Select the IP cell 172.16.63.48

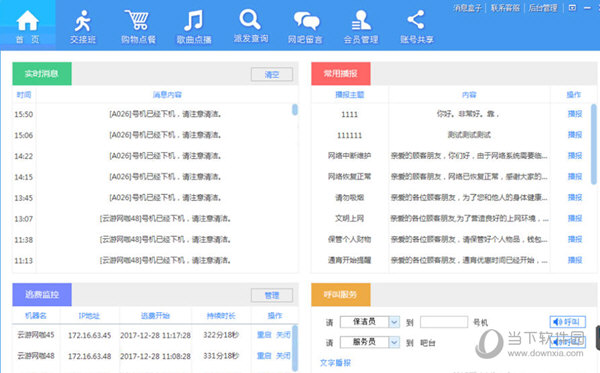(90, 356)
